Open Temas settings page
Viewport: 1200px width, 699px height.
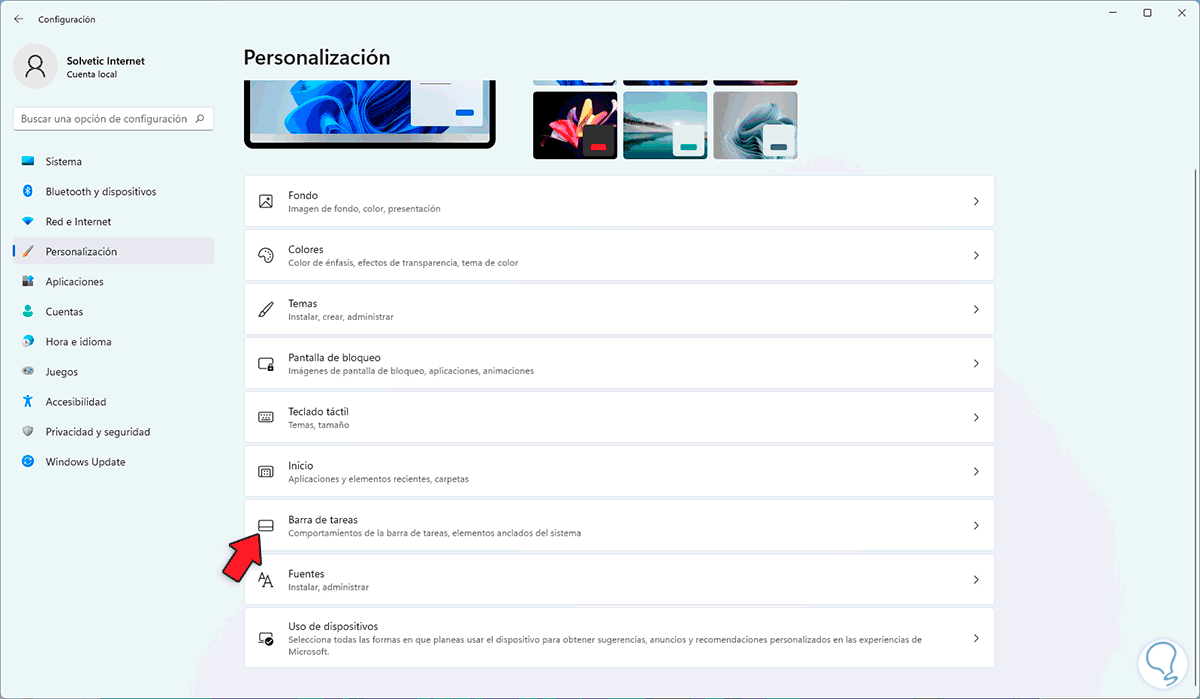[619, 309]
